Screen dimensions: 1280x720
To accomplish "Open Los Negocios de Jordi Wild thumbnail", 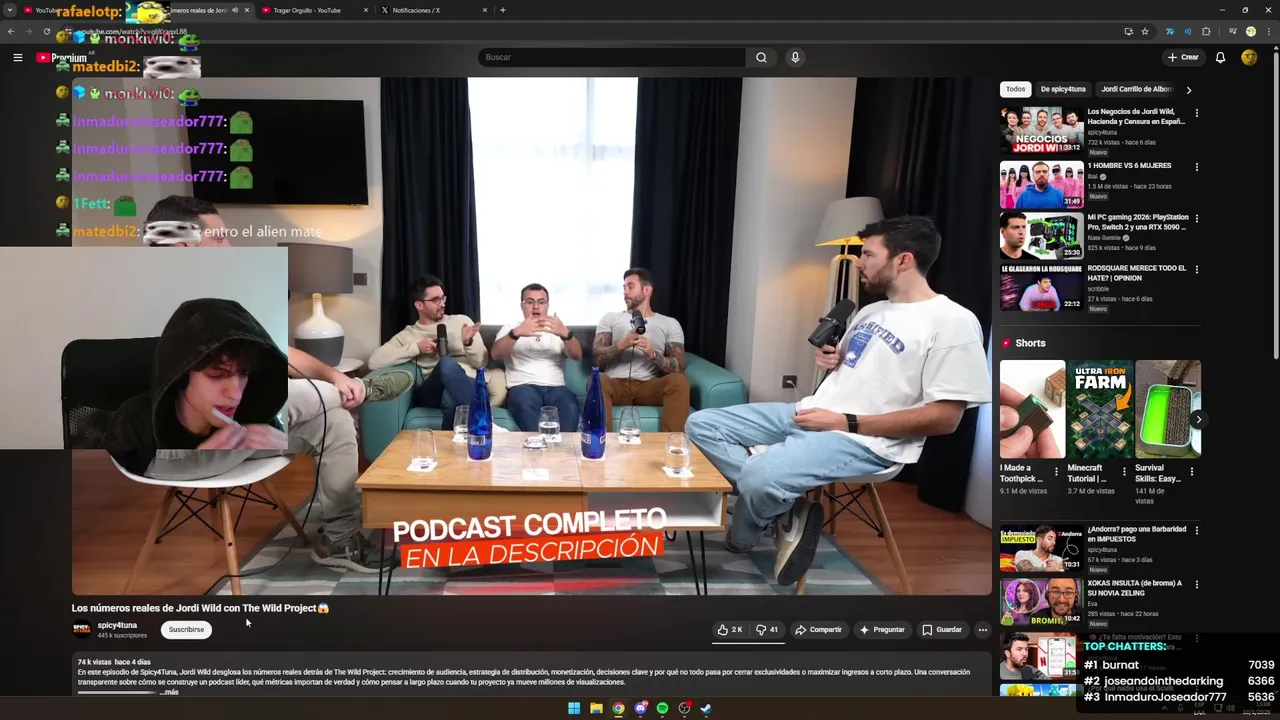I will (1041, 130).
